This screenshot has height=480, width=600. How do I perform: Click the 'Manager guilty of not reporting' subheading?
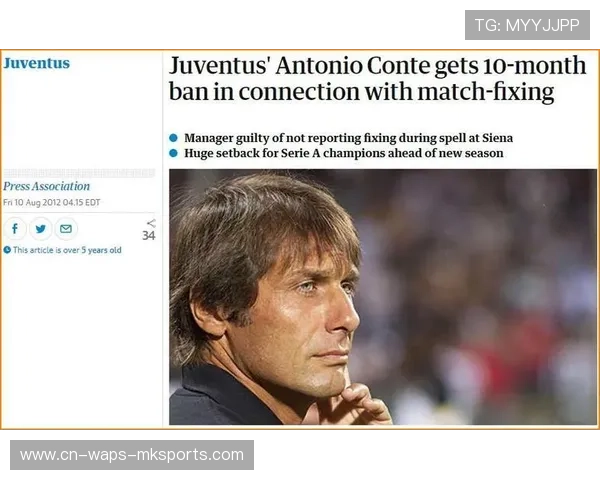click(348, 138)
